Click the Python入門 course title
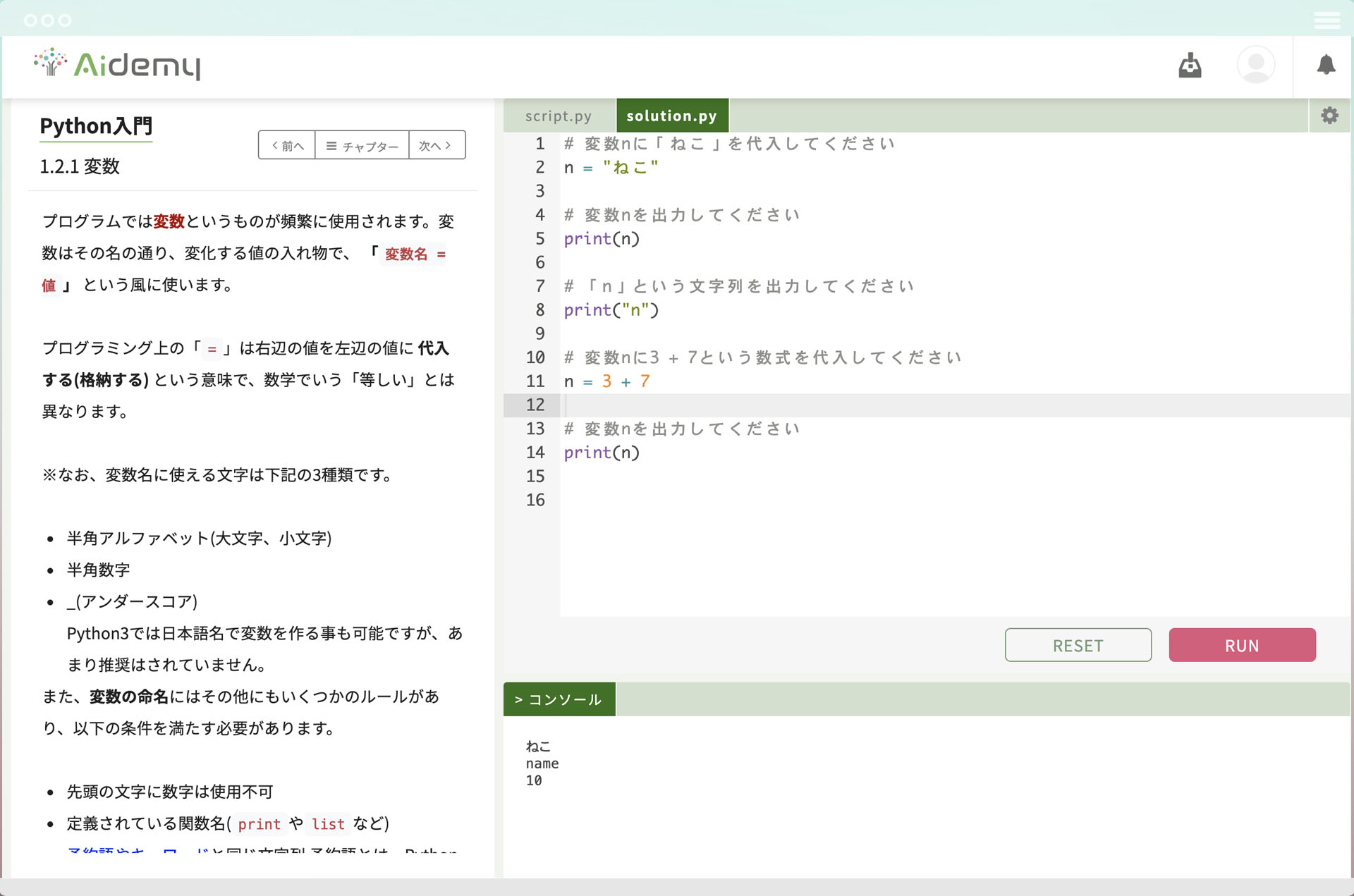The width and height of the screenshot is (1354, 896). (x=96, y=126)
